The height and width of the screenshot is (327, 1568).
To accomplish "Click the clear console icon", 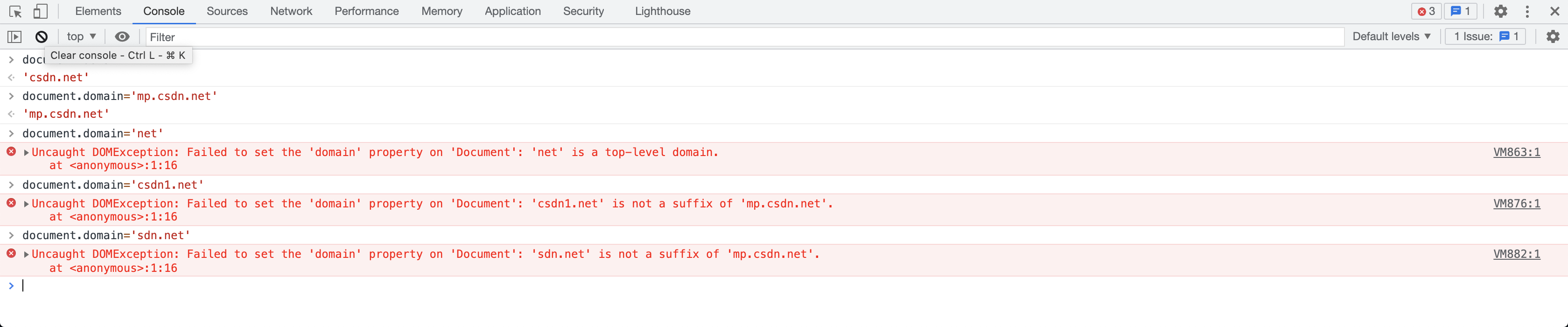I will click(x=42, y=37).
